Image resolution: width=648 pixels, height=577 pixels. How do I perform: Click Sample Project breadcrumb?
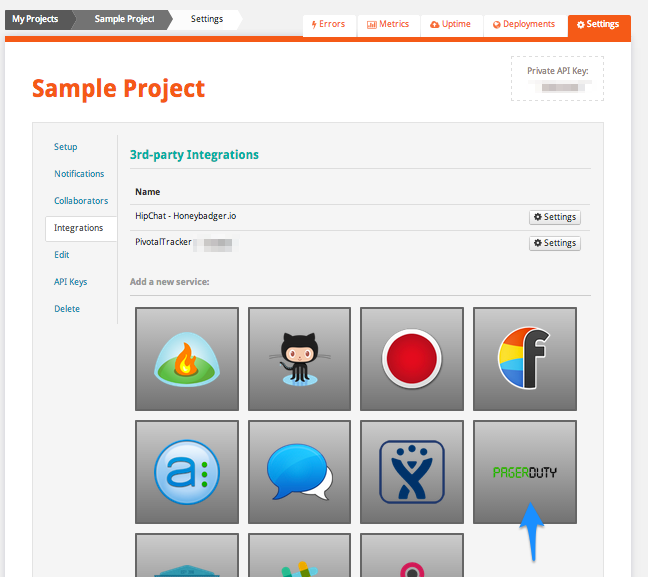pyautogui.click(x=124, y=19)
